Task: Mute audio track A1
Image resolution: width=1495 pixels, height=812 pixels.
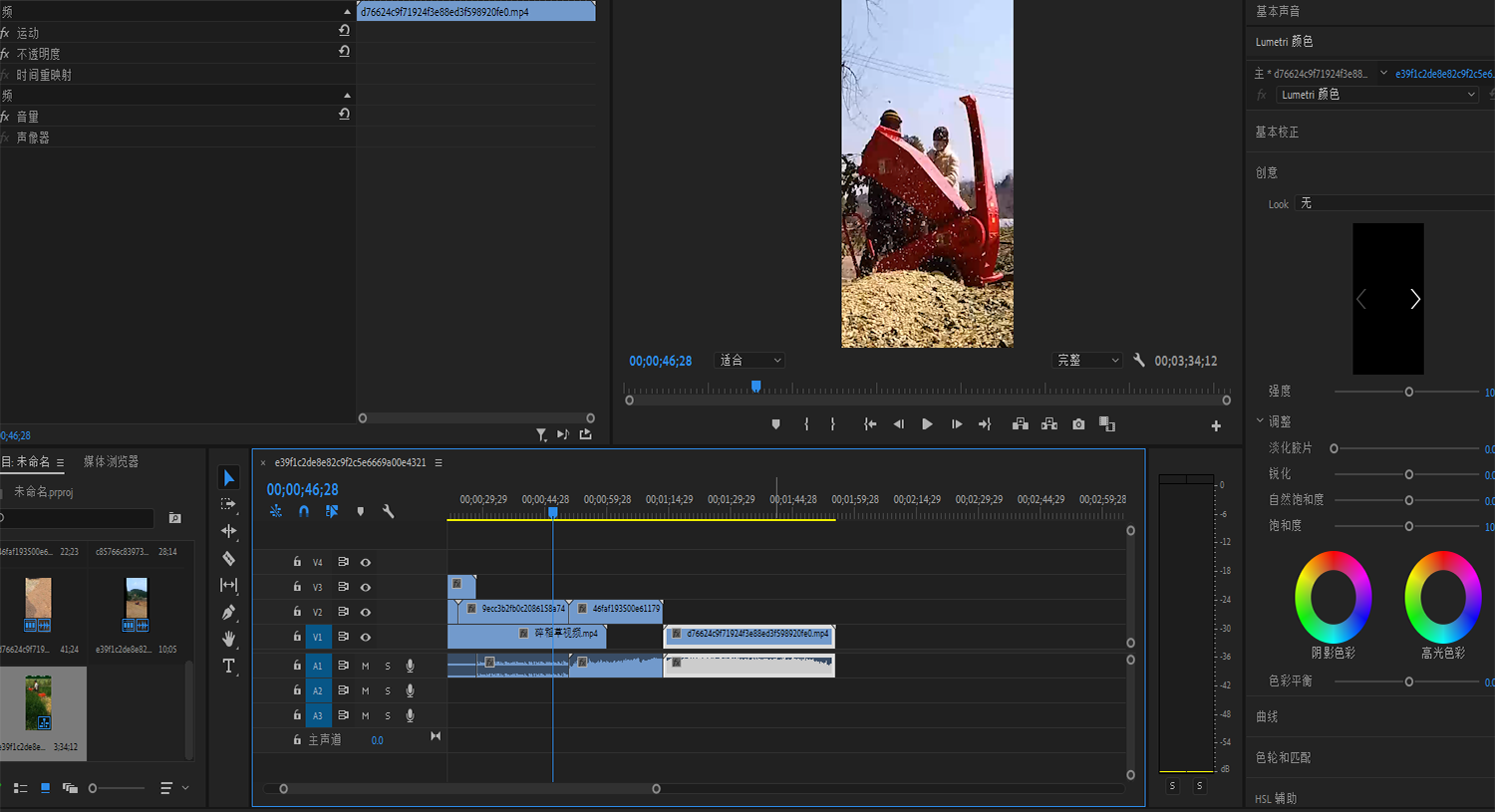Action: 365,666
